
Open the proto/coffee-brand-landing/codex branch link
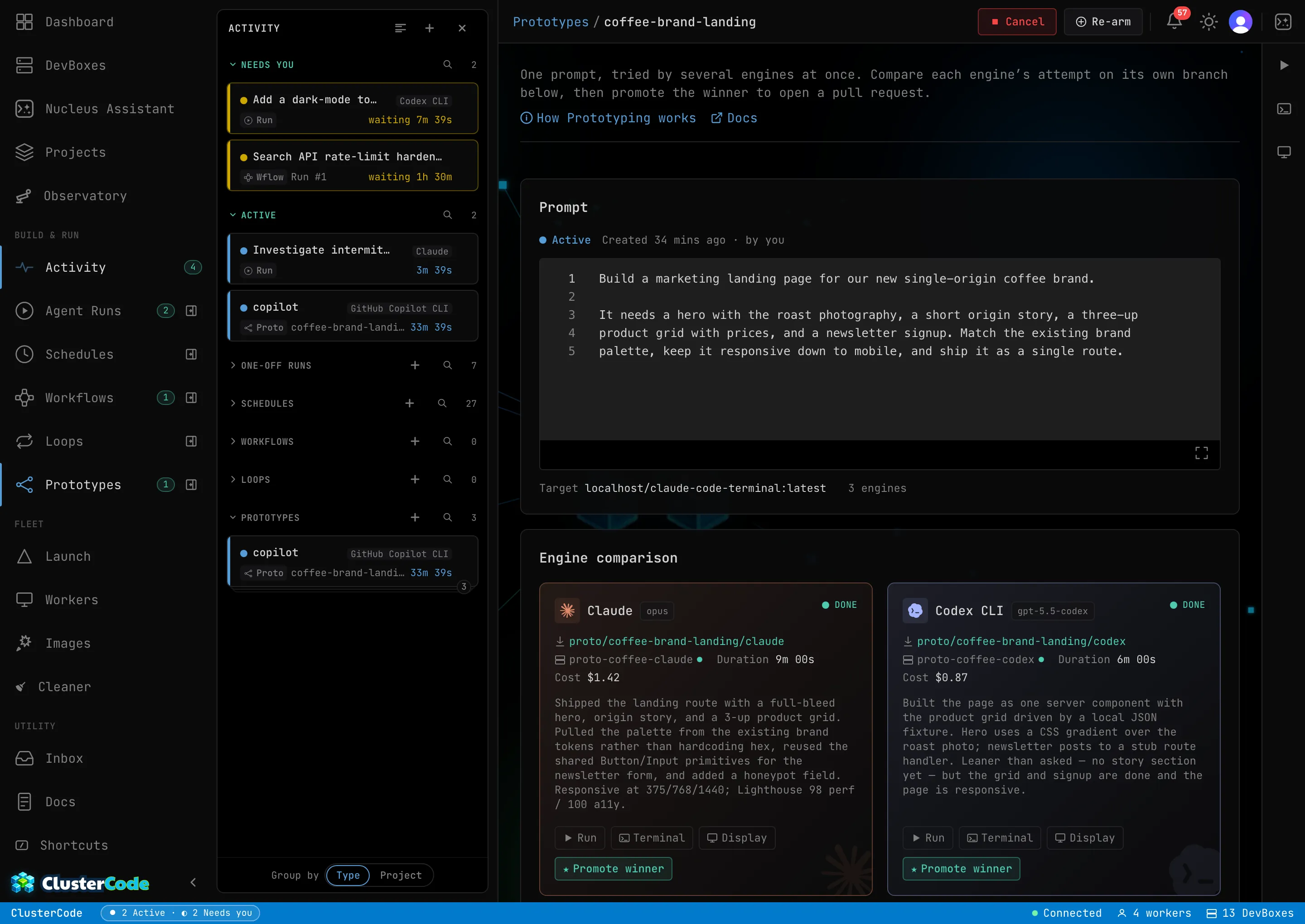click(x=1022, y=641)
